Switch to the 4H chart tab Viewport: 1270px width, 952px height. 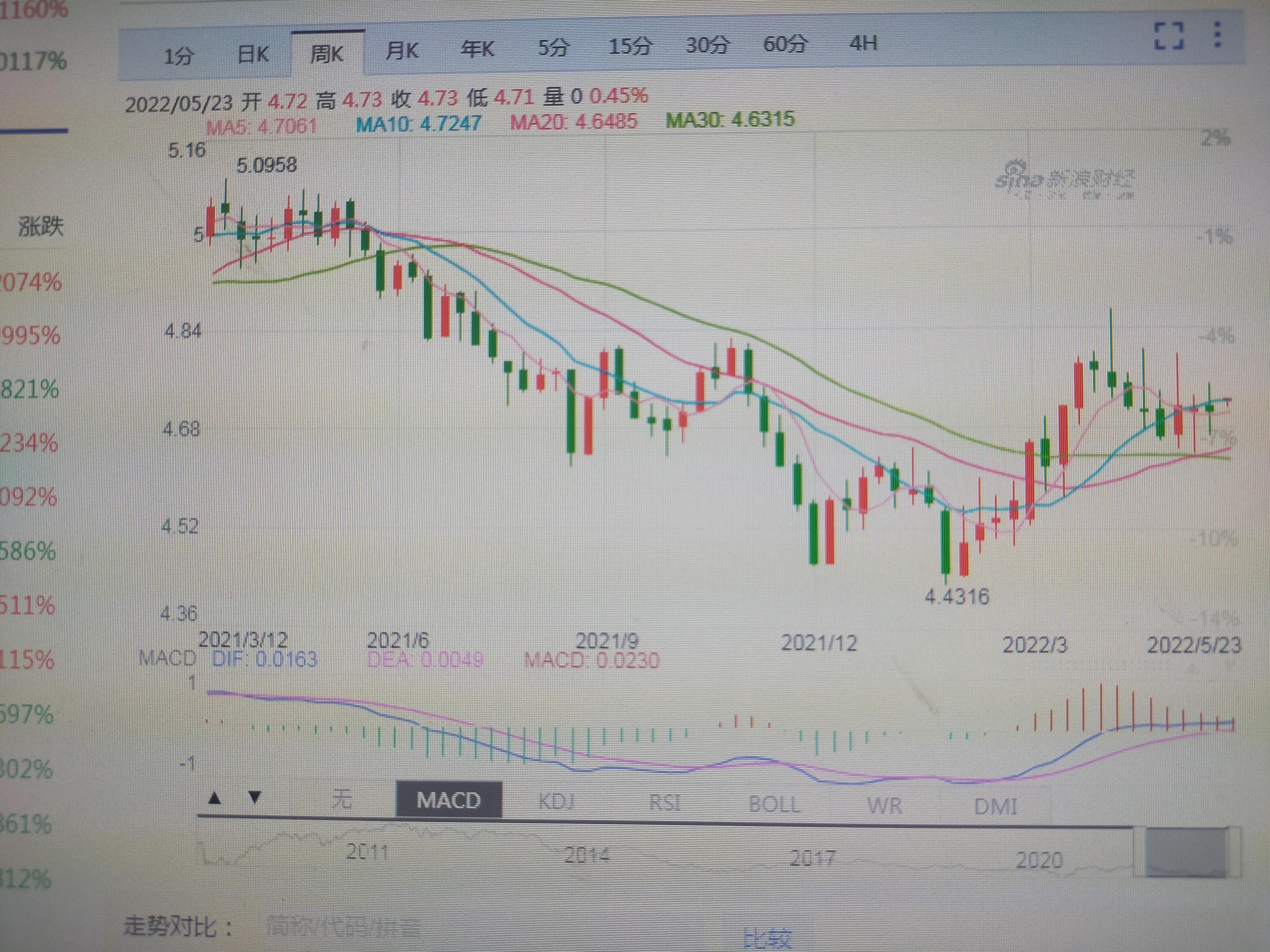click(863, 43)
